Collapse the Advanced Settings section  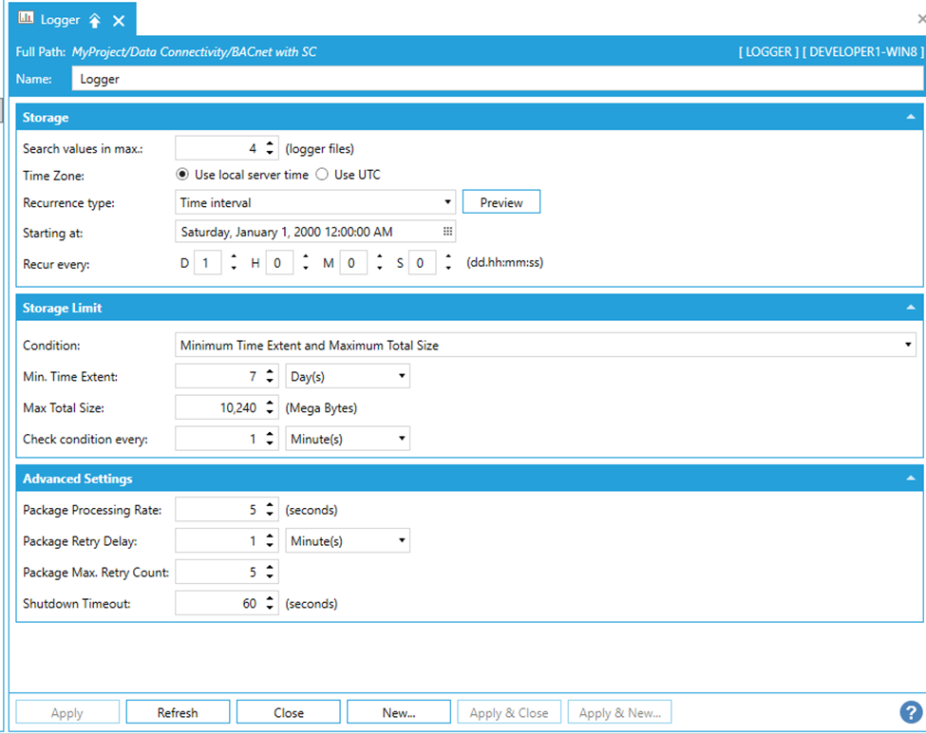point(910,479)
